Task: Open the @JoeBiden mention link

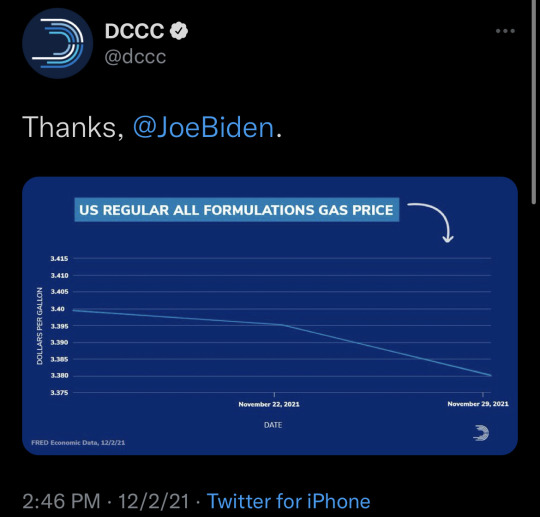Action: click(204, 127)
